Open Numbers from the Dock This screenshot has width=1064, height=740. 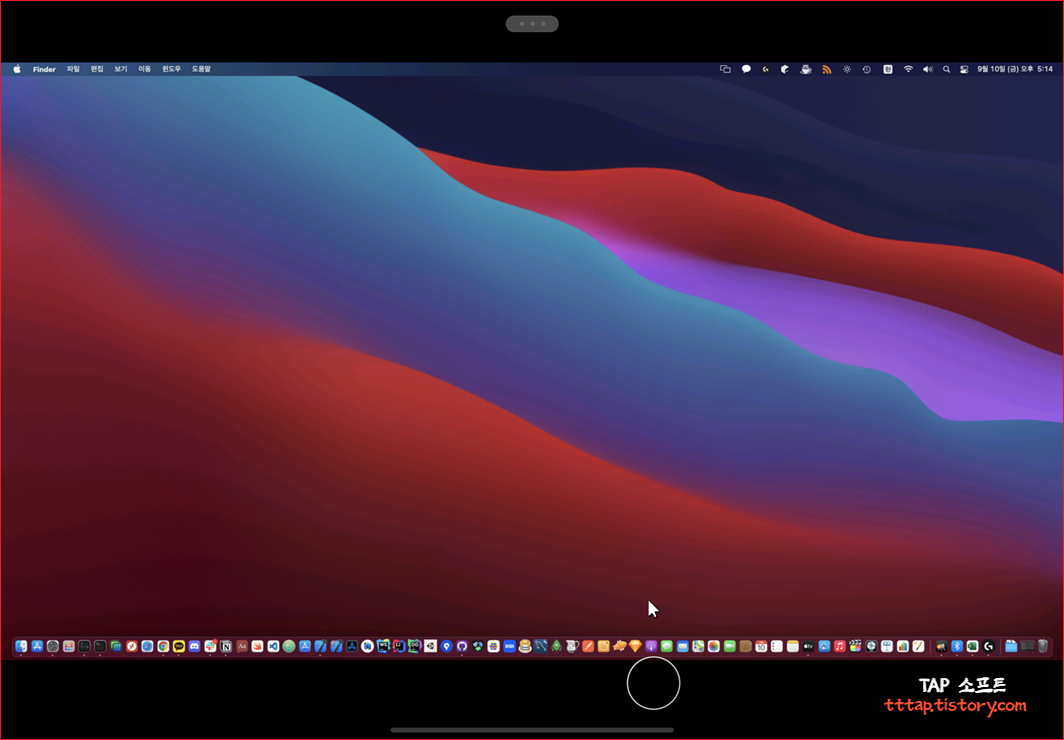click(902, 646)
